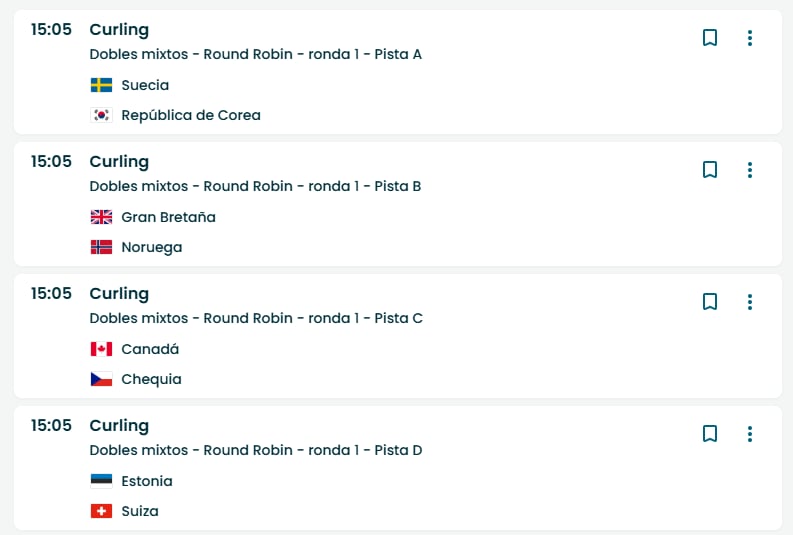The width and height of the screenshot is (793, 535).
Task: Click the Czechia flag icon
Action: (101, 379)
